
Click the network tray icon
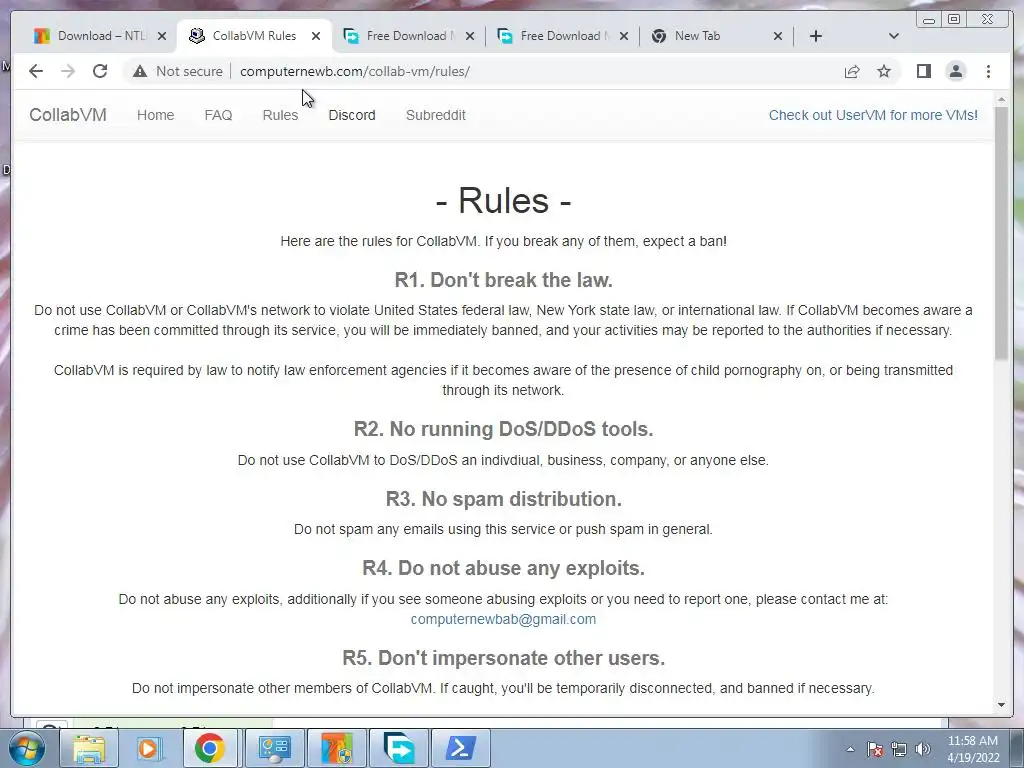(899, 749)
